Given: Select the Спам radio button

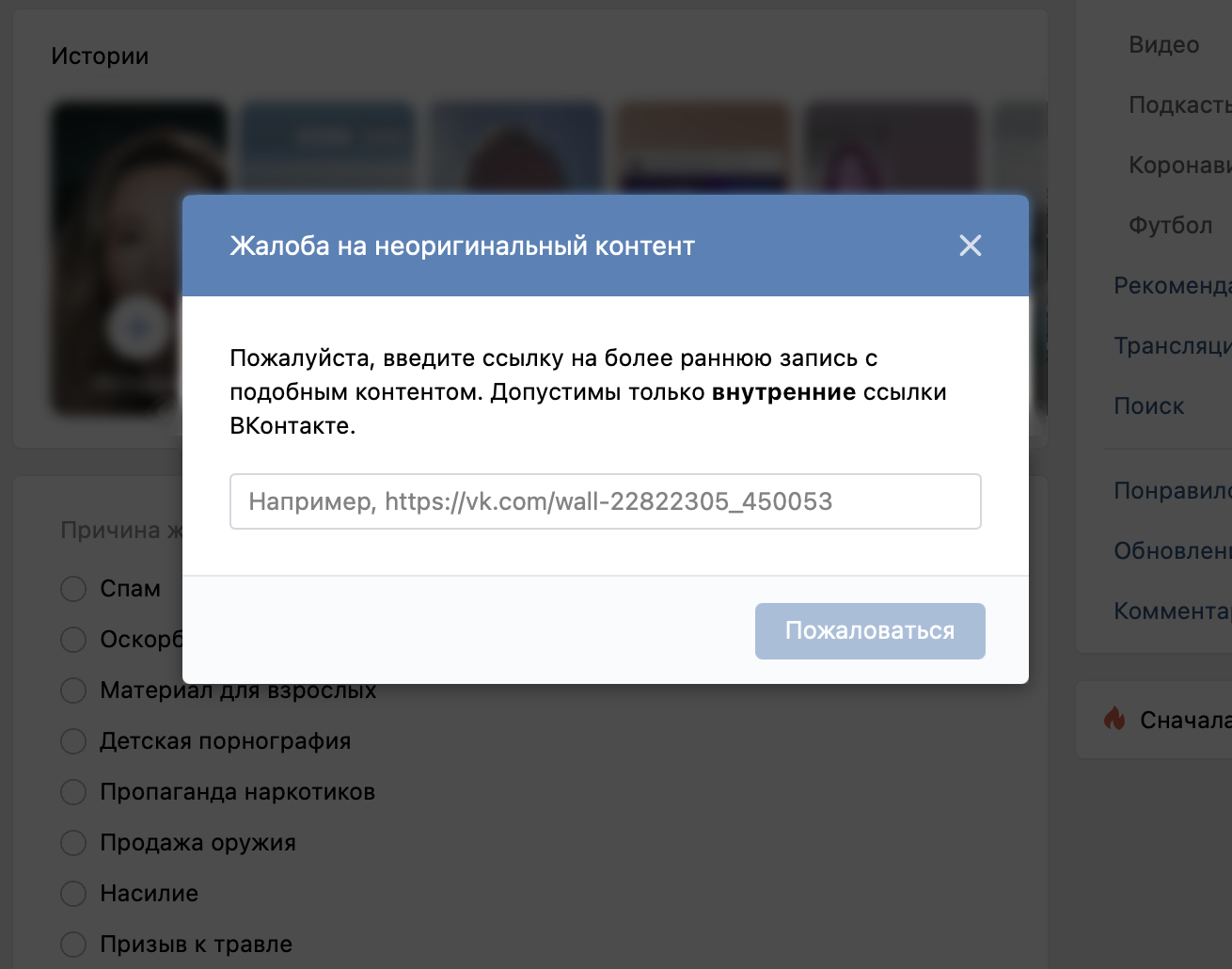Looking at the screenshot, I should [x=73, y=589].
